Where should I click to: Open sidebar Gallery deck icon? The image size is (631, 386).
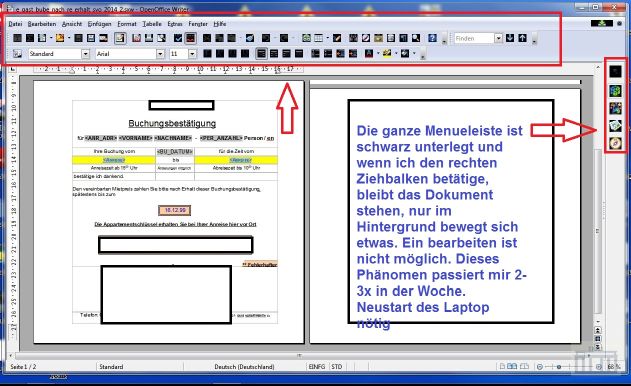click(x=615, y=126)
